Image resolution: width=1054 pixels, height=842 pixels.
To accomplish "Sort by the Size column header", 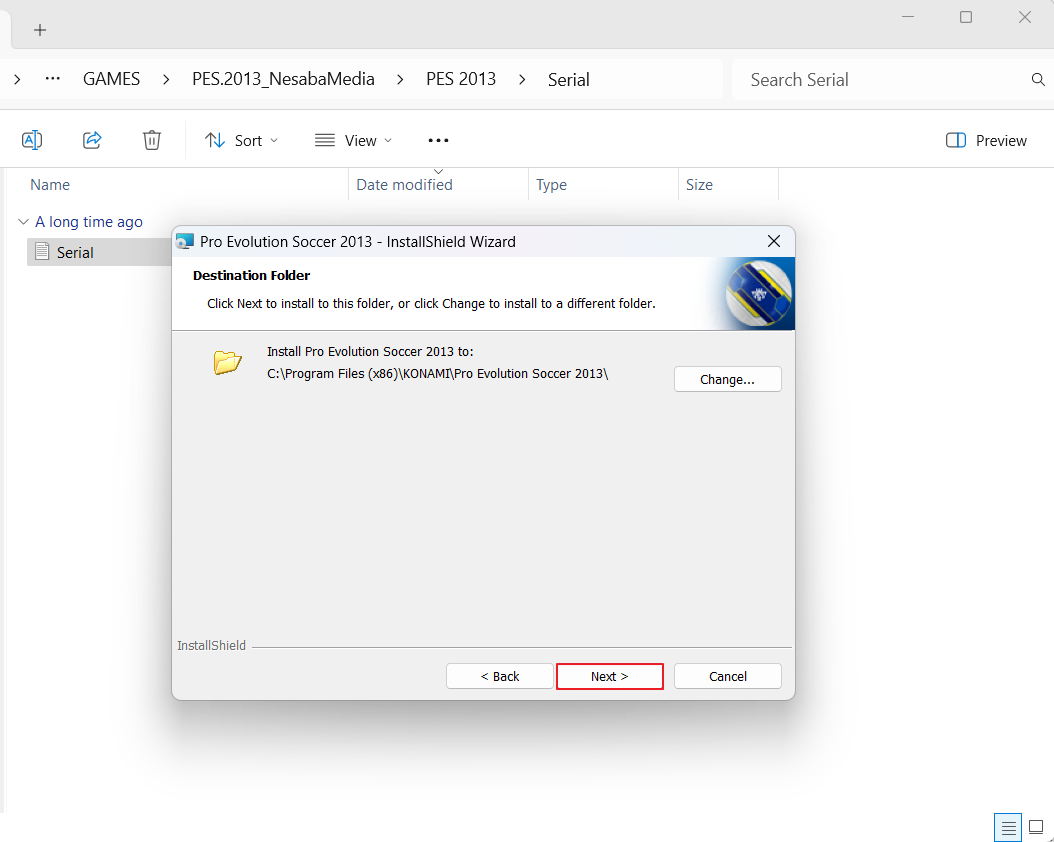I will coord(699,185).
